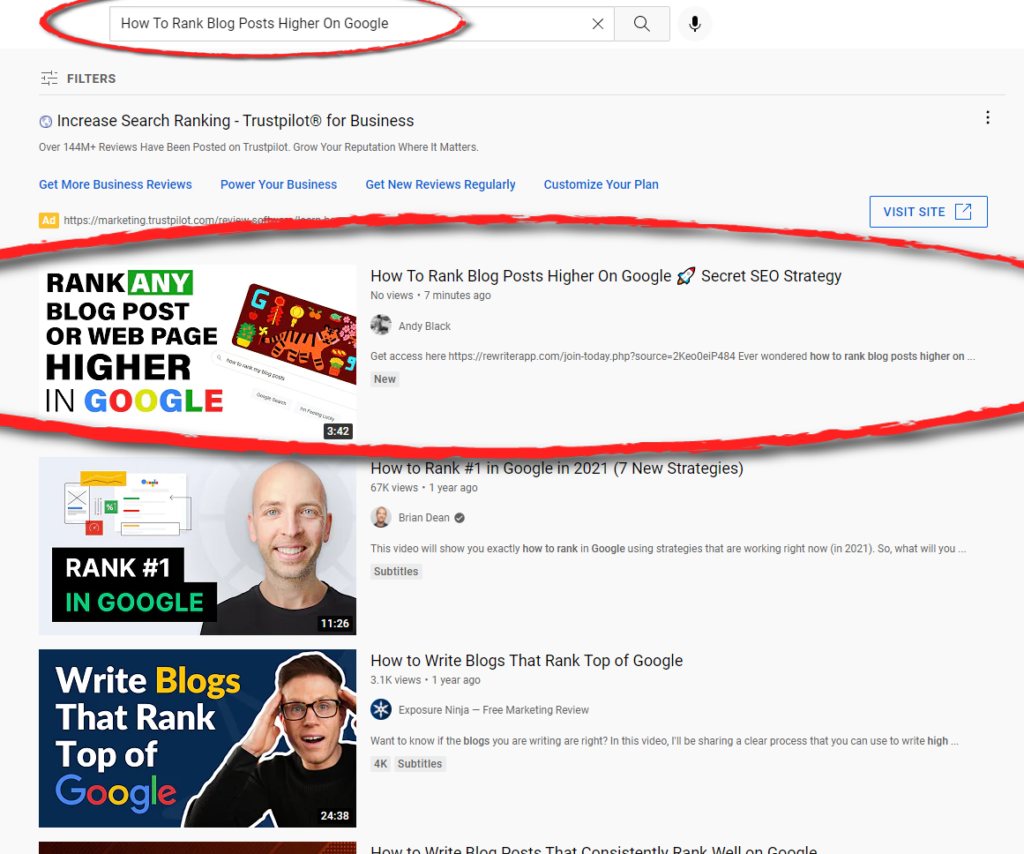
Task: Start voice search with the microphone icon
Action: coord(695,24)
